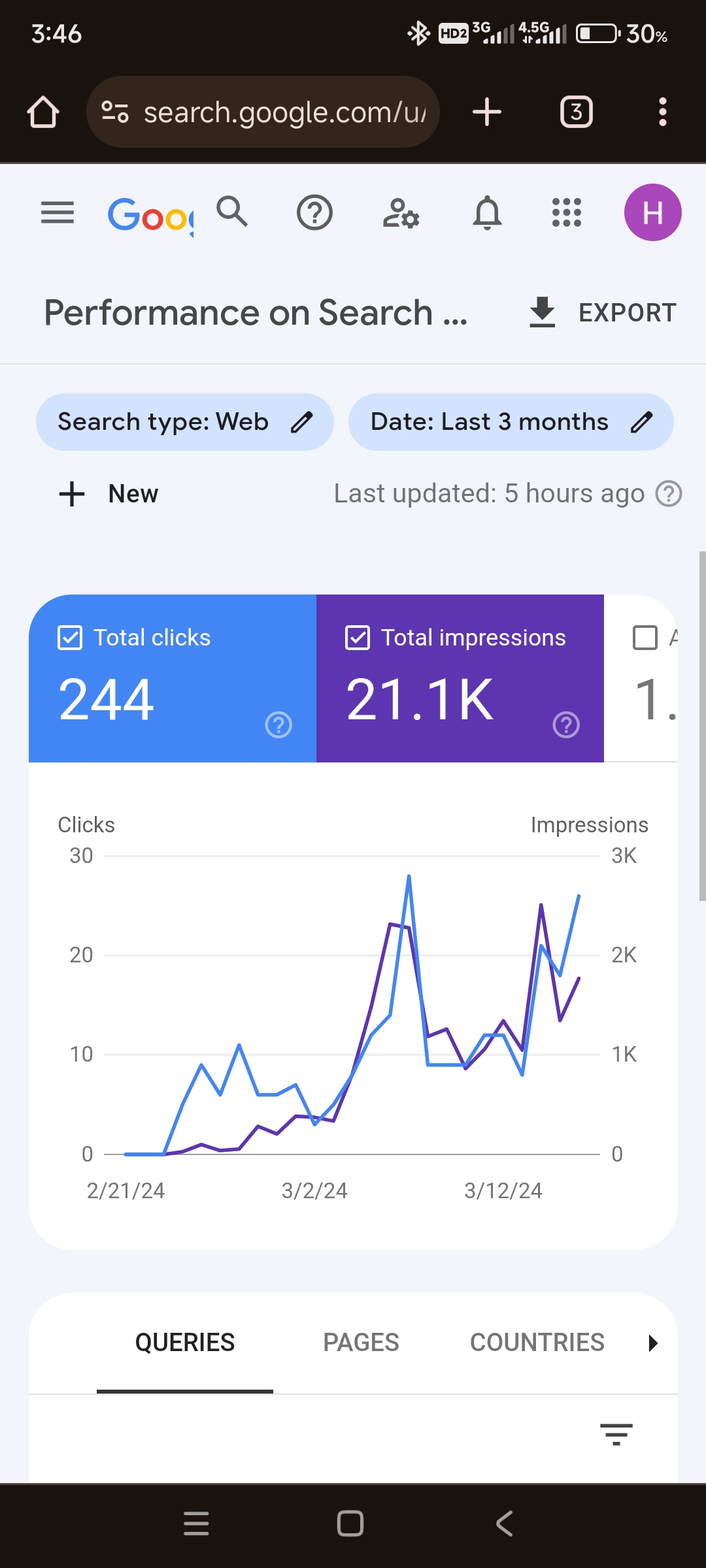Open the filter rows icon
The image size is (706, 1568).
(616, 1434)
